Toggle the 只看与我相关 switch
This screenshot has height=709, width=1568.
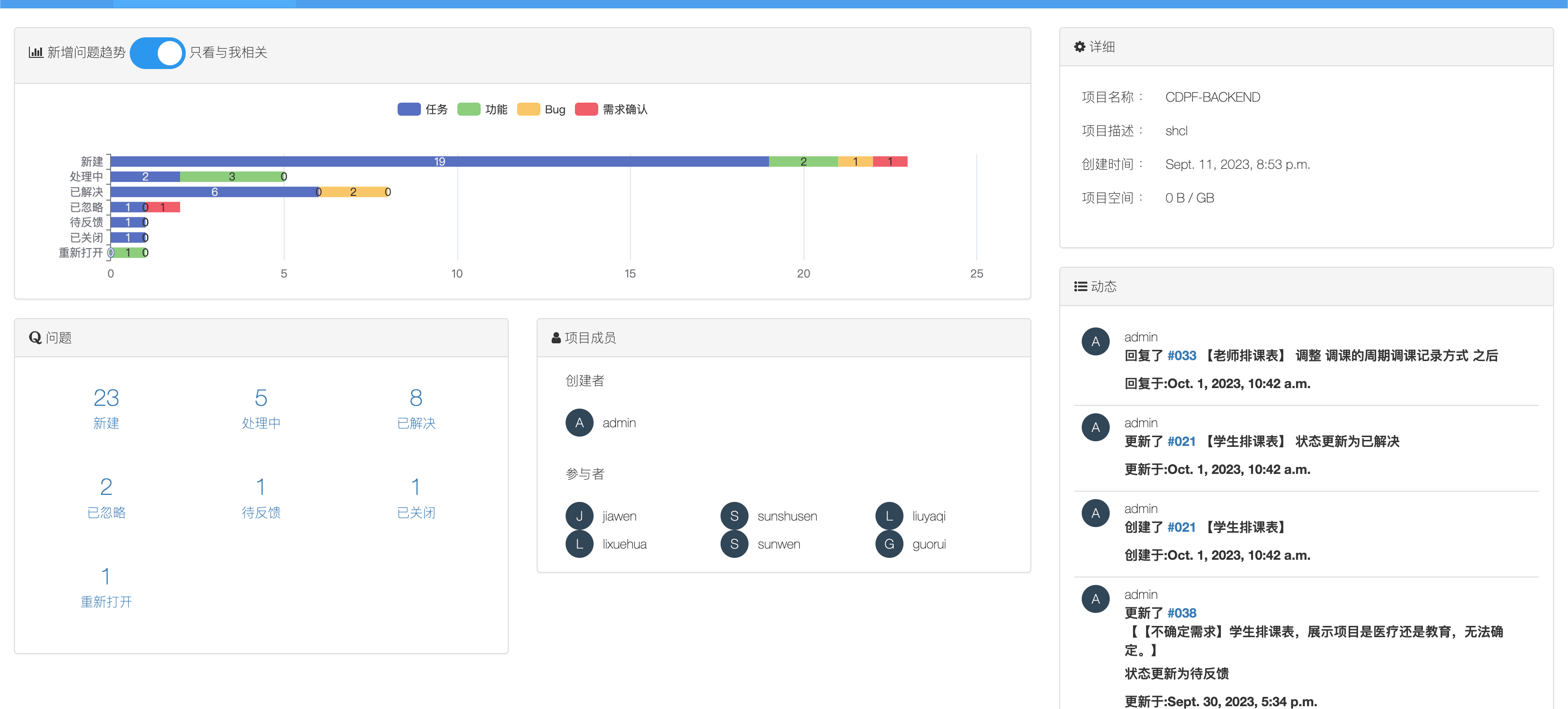click(157, 53)
